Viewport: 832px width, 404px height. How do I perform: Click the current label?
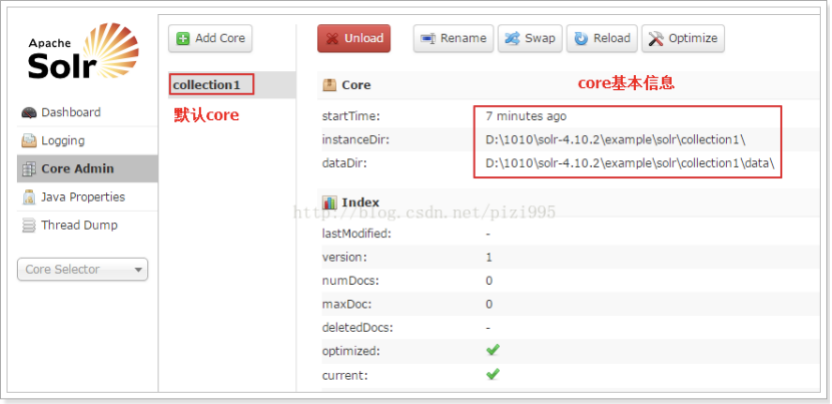click(x=345, y=375)
